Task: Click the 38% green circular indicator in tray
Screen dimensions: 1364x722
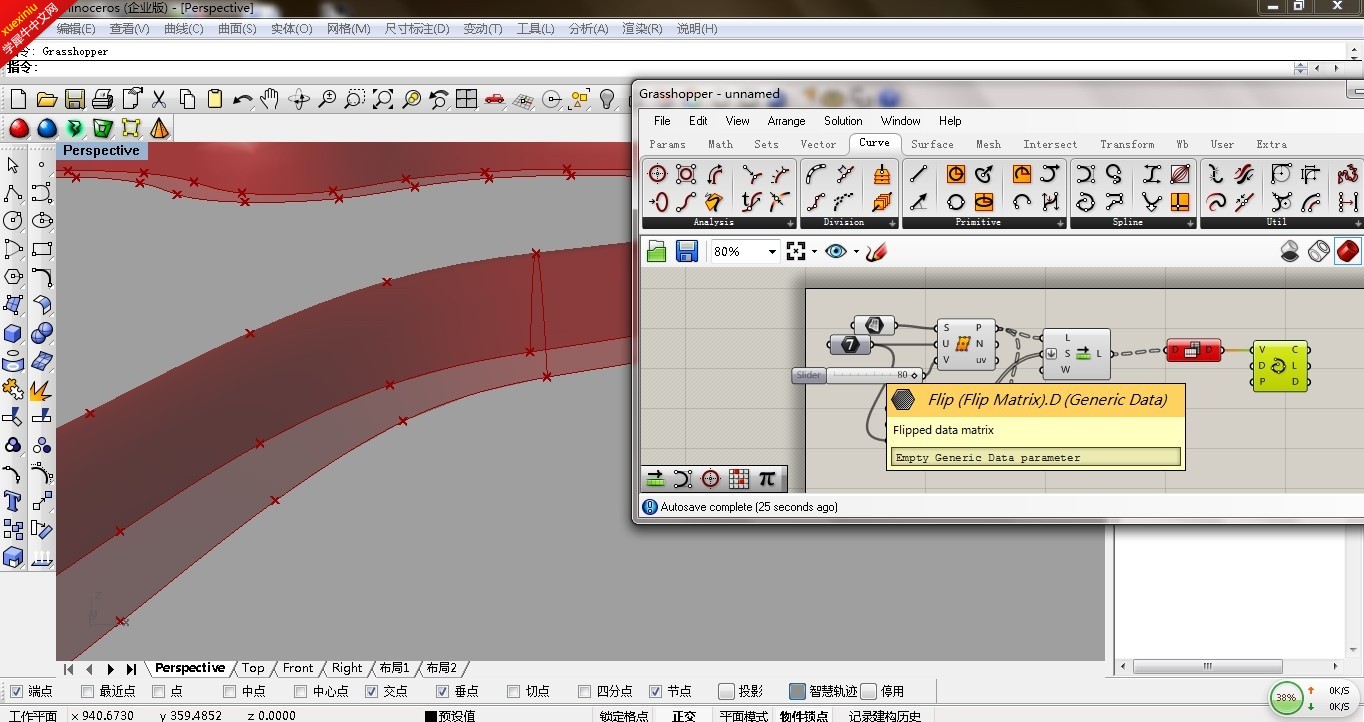Action: coord(1286,697)
